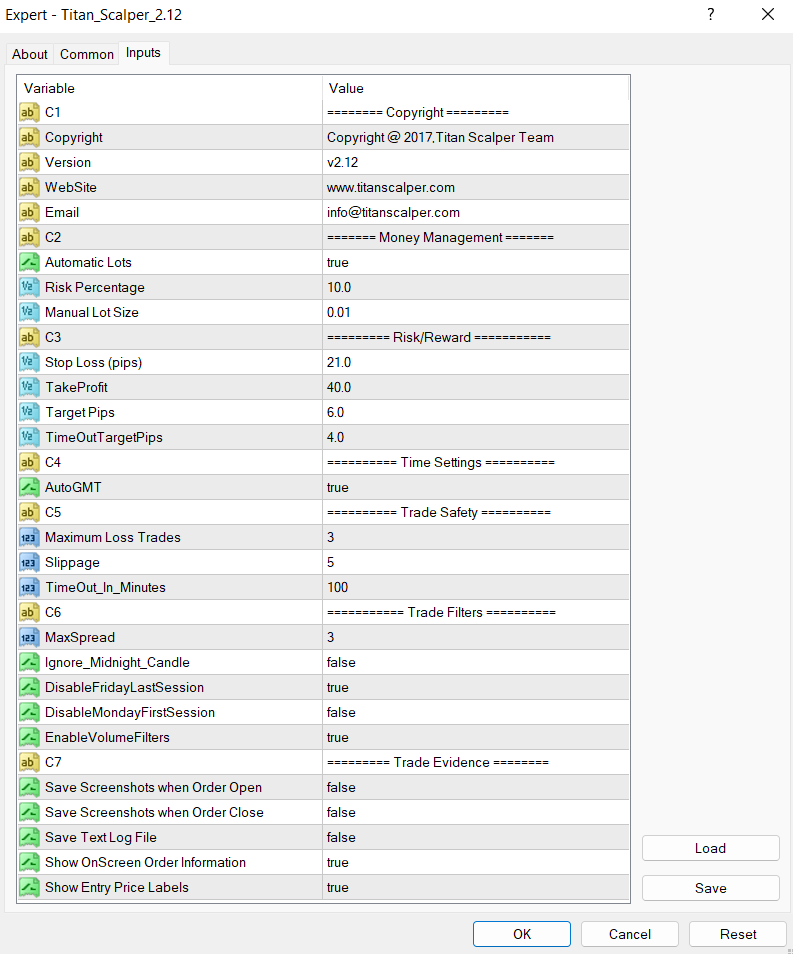Click the integer icon beside MaxSpread
793x954 pixels.
[x=29, y=637]
